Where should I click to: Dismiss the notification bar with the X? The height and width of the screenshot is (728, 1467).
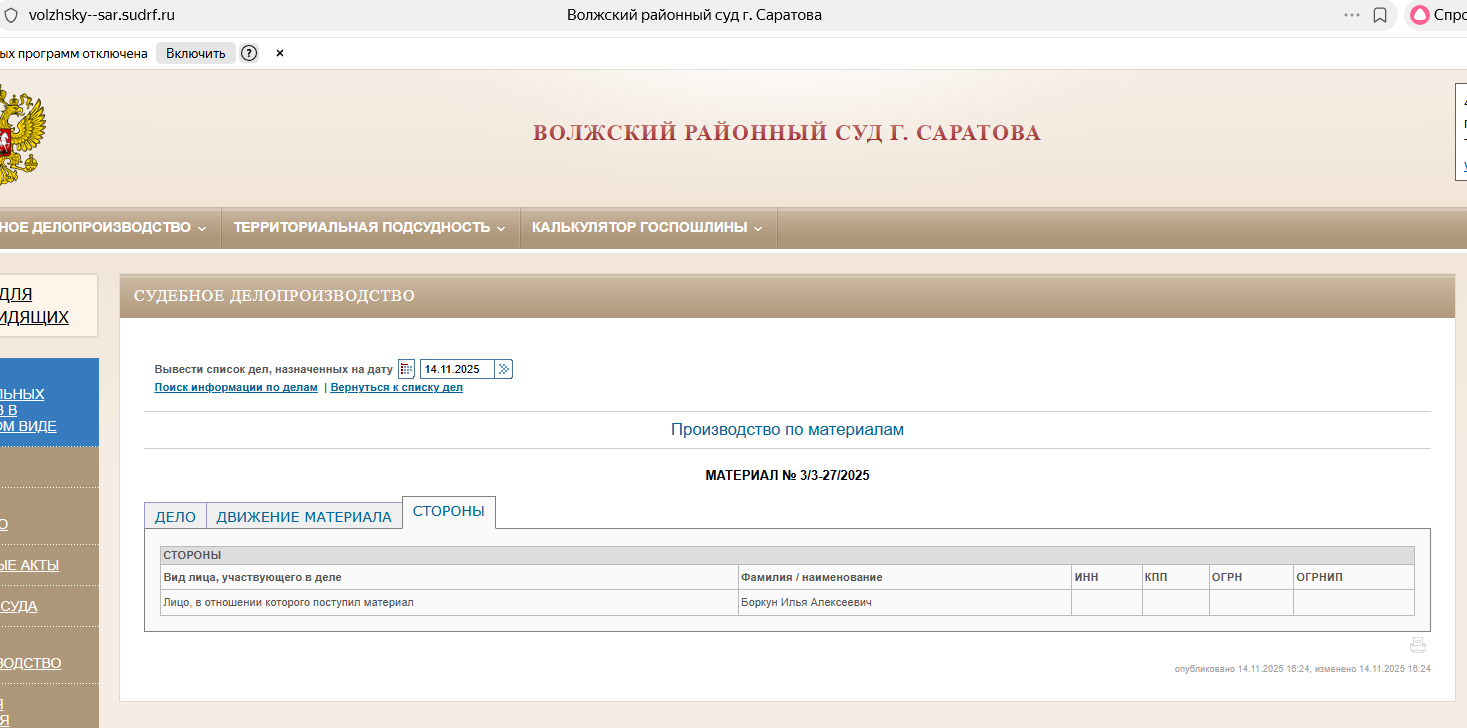(x=280, y=53)
